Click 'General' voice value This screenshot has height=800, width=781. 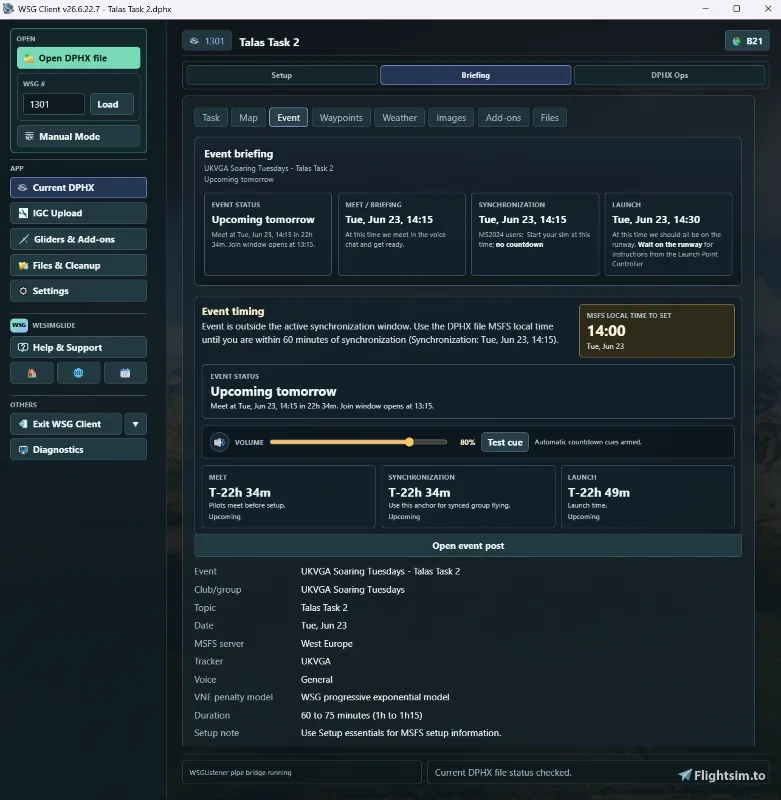click(x=317, y=680)
